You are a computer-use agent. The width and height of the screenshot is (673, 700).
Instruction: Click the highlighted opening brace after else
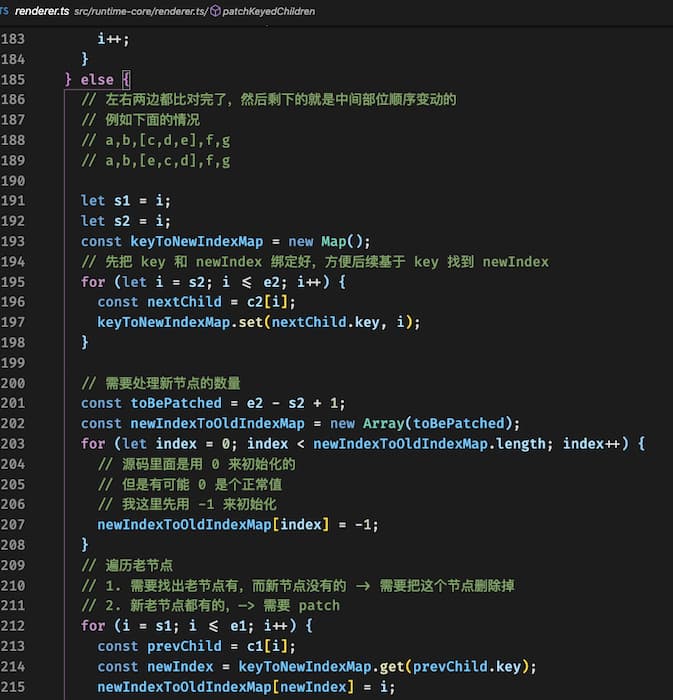(126, 79)
